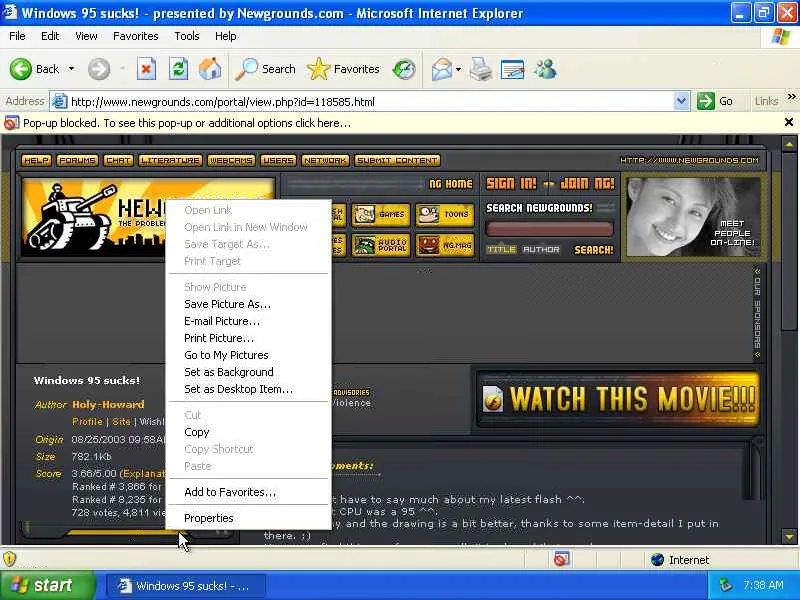
Task: Close the pop-up blocked information bar
Action: (789, 122)
